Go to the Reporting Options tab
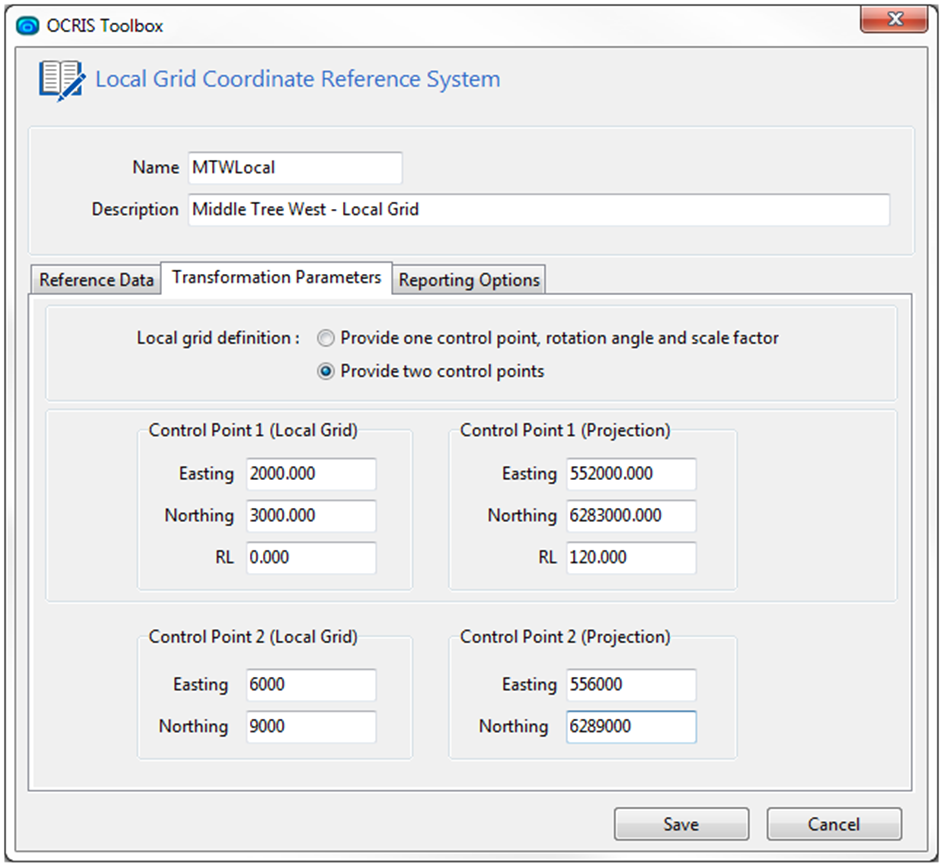Image resolution: width=943 pixels, height=868 pixels. (469, 280)
